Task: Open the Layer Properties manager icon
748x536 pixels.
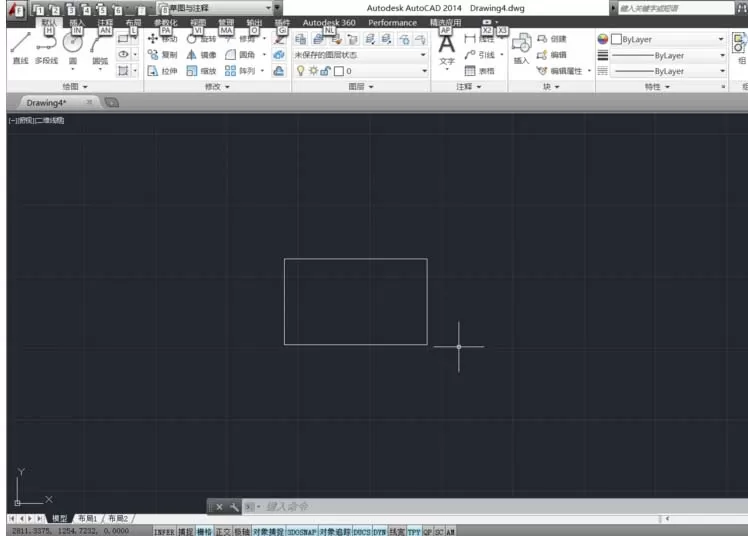Action: click(x=301, y=39)
